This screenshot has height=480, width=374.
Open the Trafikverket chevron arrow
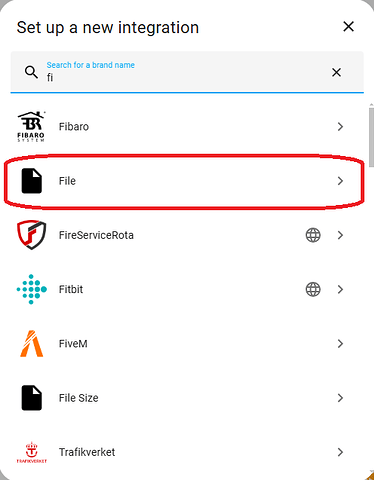tap(340, 452)
